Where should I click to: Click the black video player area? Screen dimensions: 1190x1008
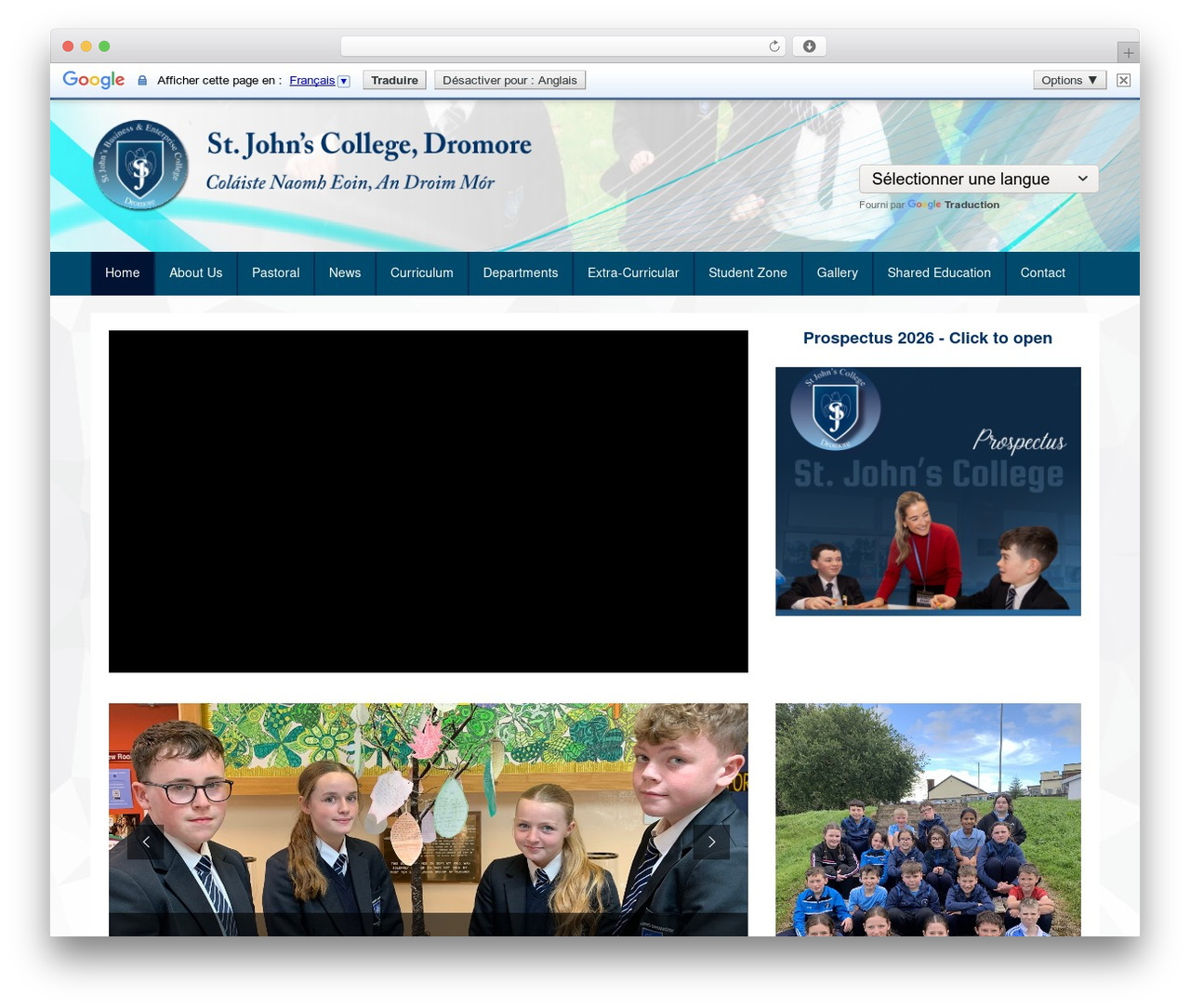point(429,501)
